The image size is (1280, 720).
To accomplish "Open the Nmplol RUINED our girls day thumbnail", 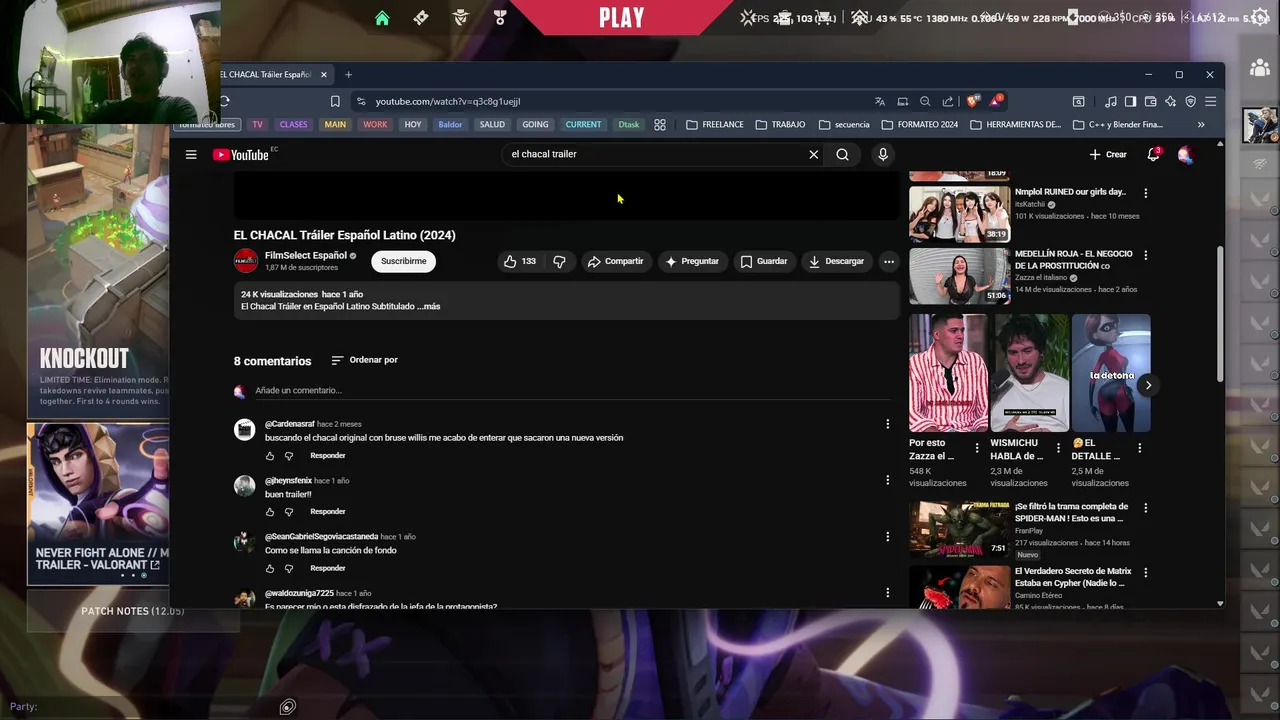I will tap(960, 214).
